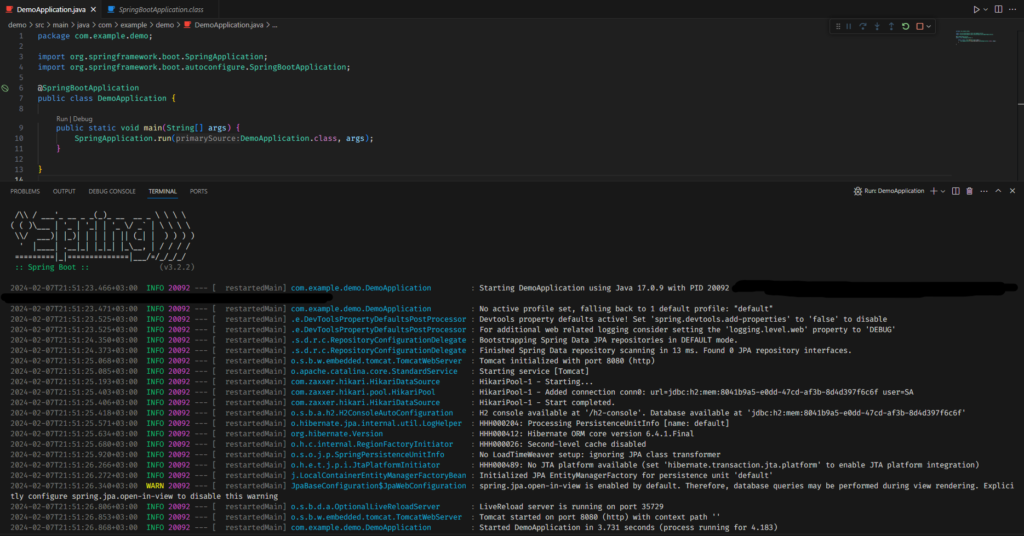Stop the running application with red square
The width and height of the screenshot is (1024, 536).
click(x=919, y=25)
